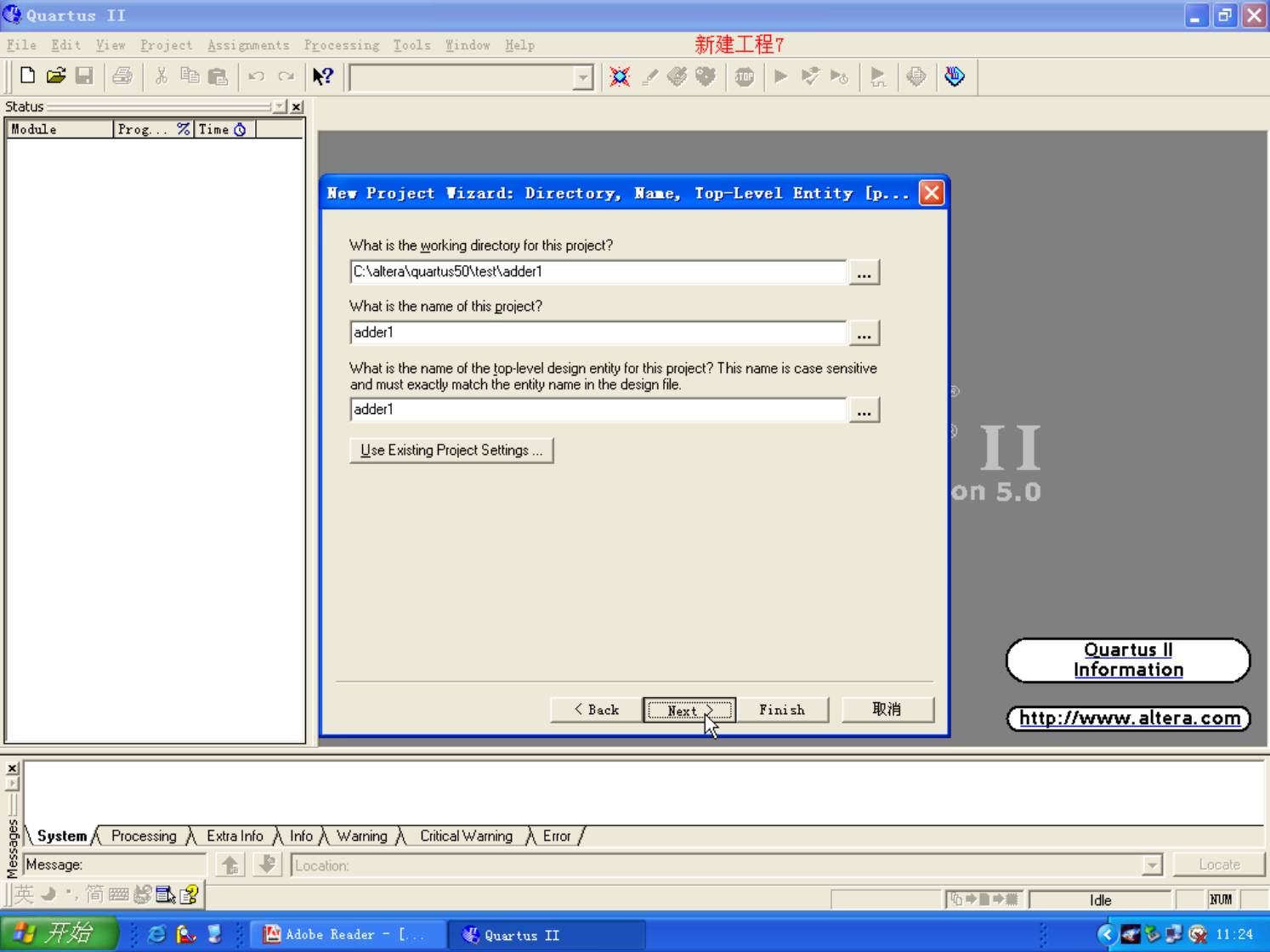Screen dimensions: 1270x952
Task: Open the File menu
Action: click(21, 45)
